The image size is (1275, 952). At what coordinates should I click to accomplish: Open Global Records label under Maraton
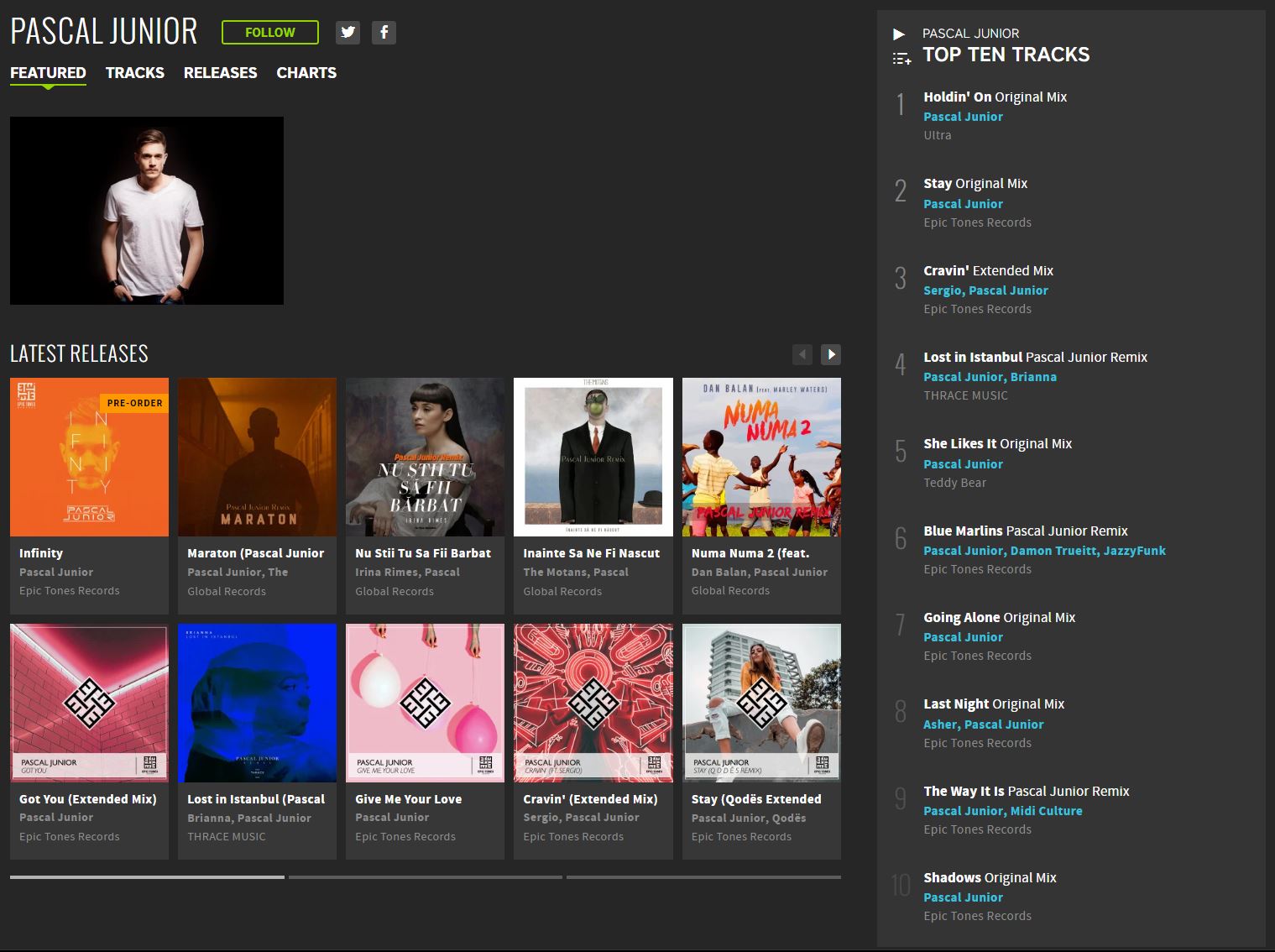pos(227,591)
